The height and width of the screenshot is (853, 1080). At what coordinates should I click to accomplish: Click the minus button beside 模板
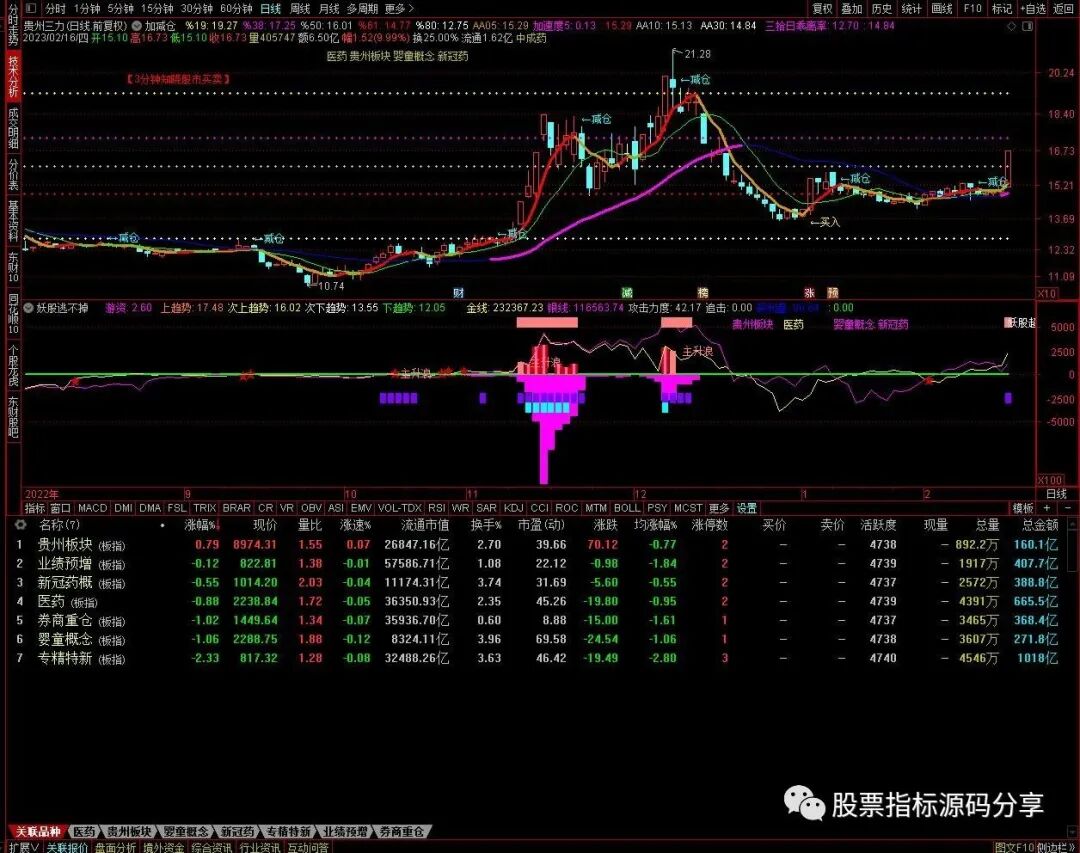point(1068,508)
